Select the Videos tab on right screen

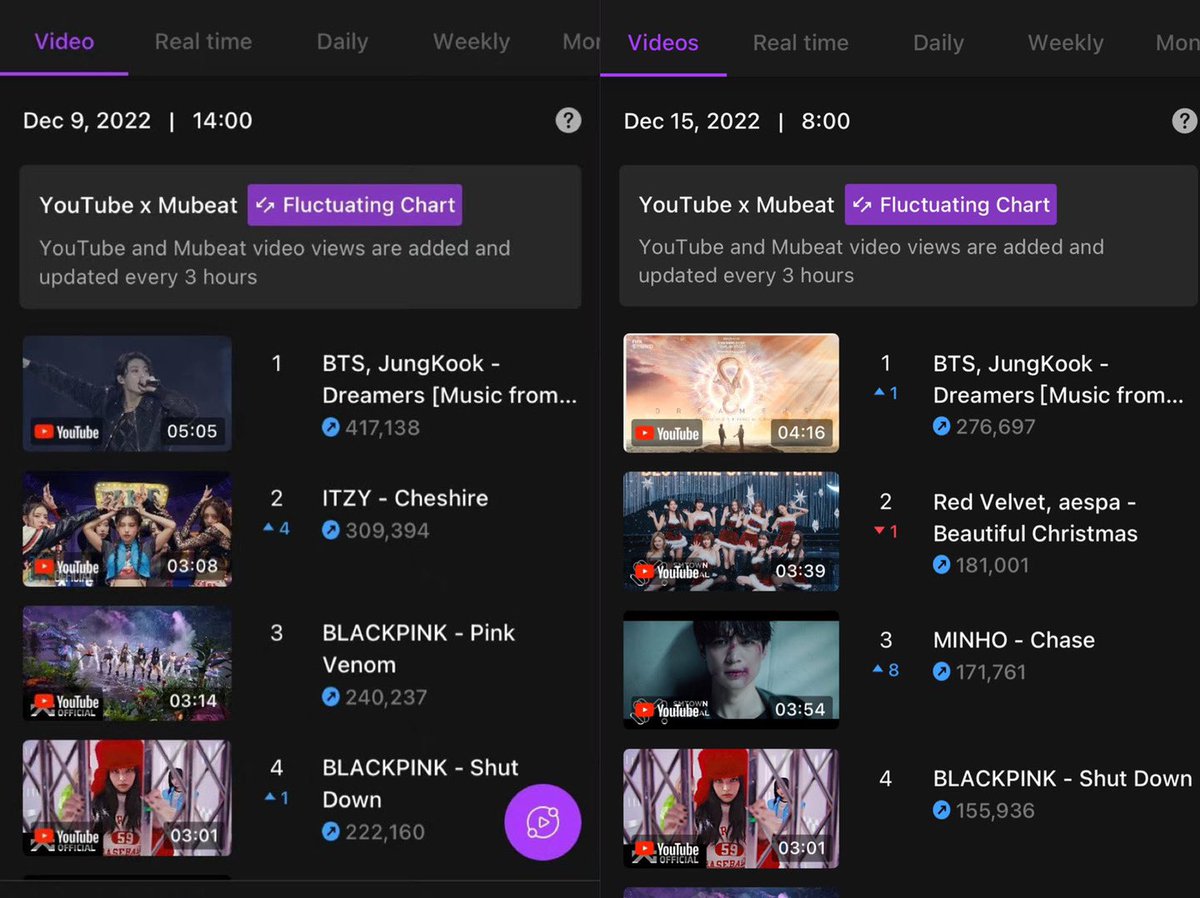pyautogui.click(x=663, y=43)
